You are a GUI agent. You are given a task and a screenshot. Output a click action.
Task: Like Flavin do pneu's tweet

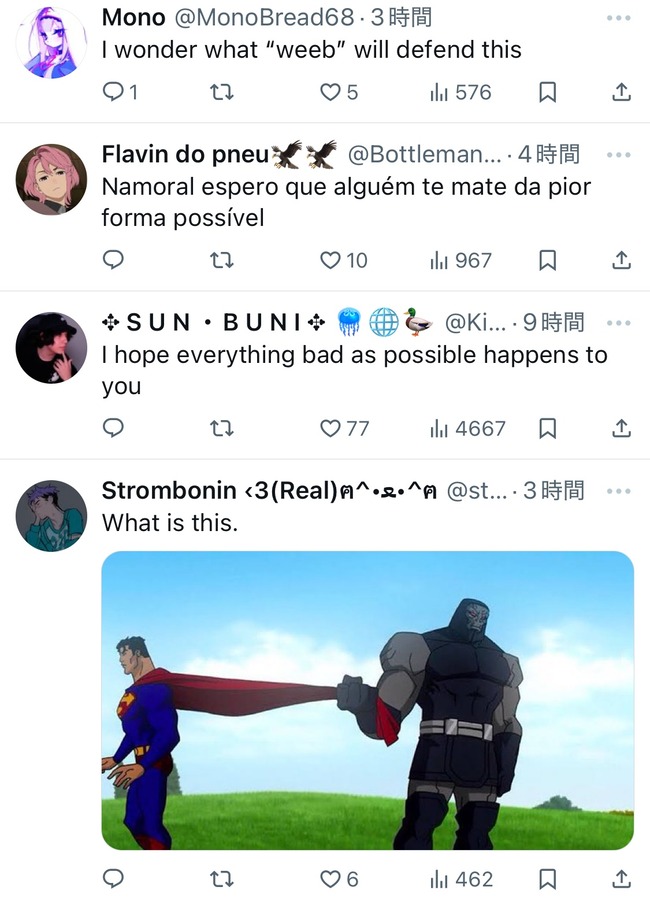(344, 261)
